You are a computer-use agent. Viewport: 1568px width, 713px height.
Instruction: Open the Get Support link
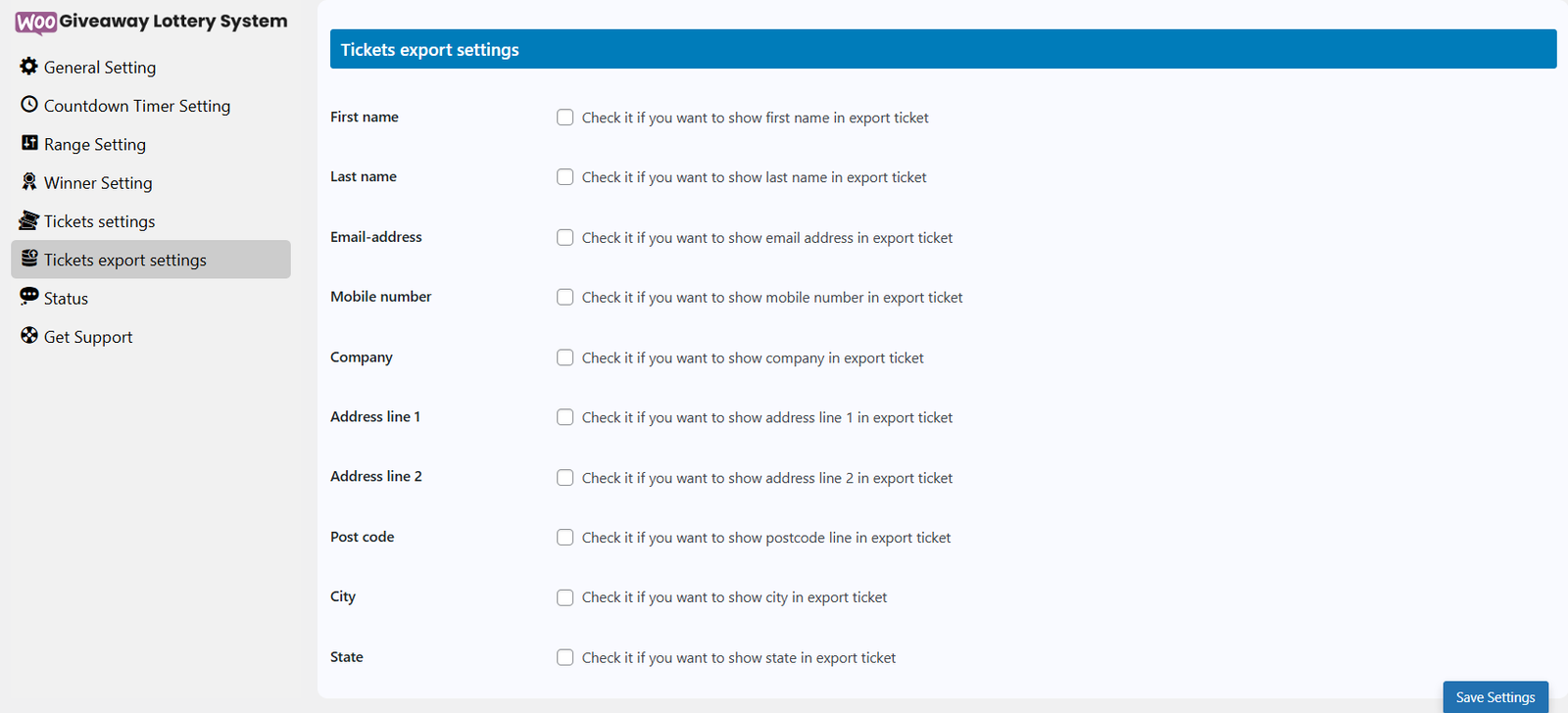(88, 337)
